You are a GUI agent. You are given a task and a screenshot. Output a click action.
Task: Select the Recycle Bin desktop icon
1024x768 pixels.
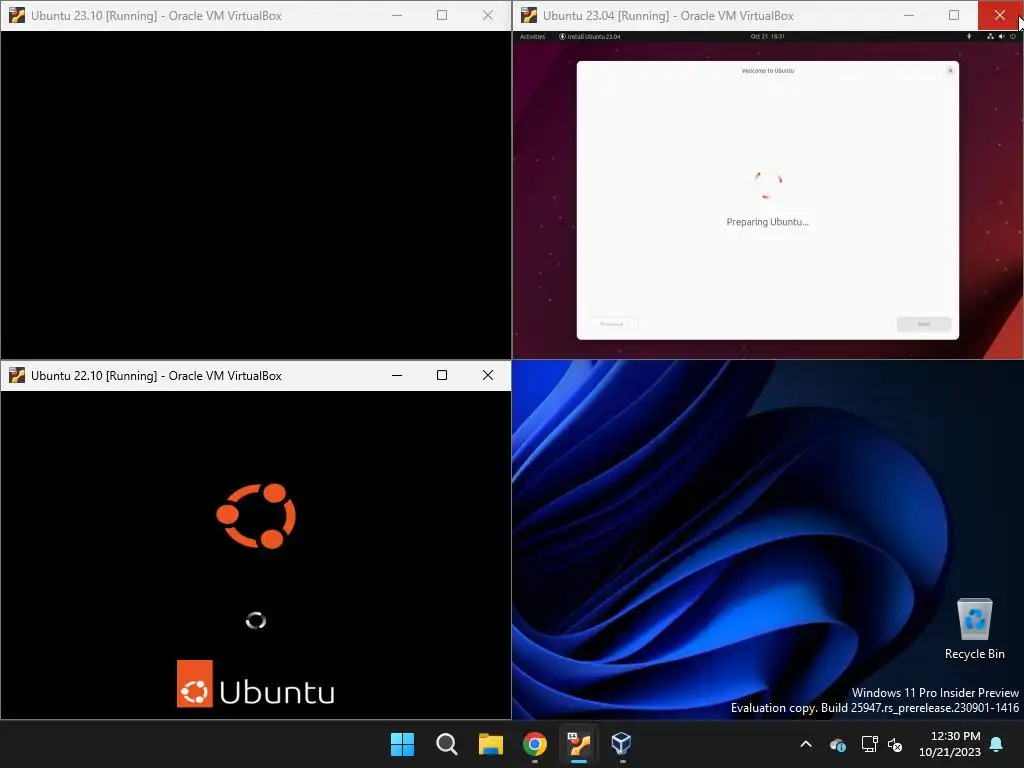click(974, 629)
